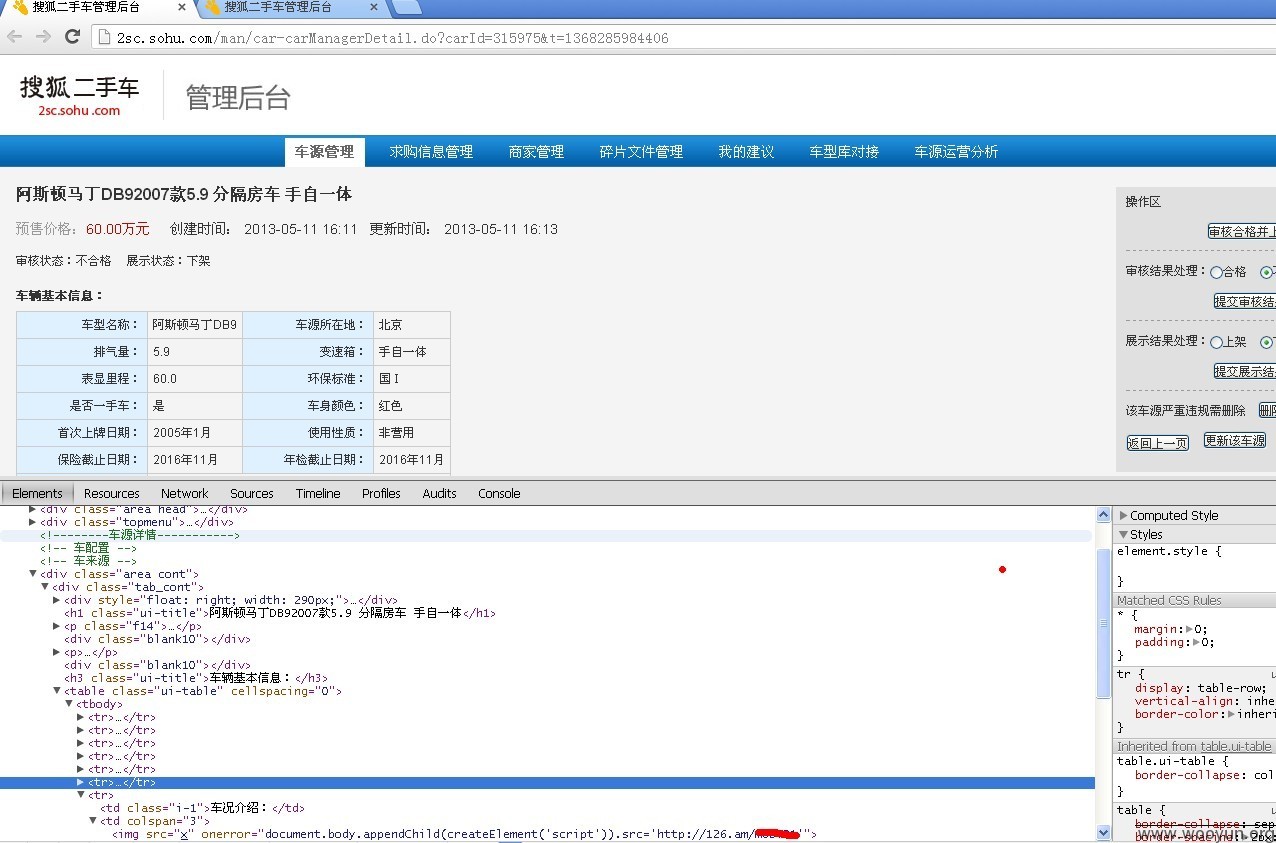Image resolution: width=1276 pixels, height=843 pixels.
Task: Expand the p class="f14" node
Action: pyautogui.click(x=57, y=626)
